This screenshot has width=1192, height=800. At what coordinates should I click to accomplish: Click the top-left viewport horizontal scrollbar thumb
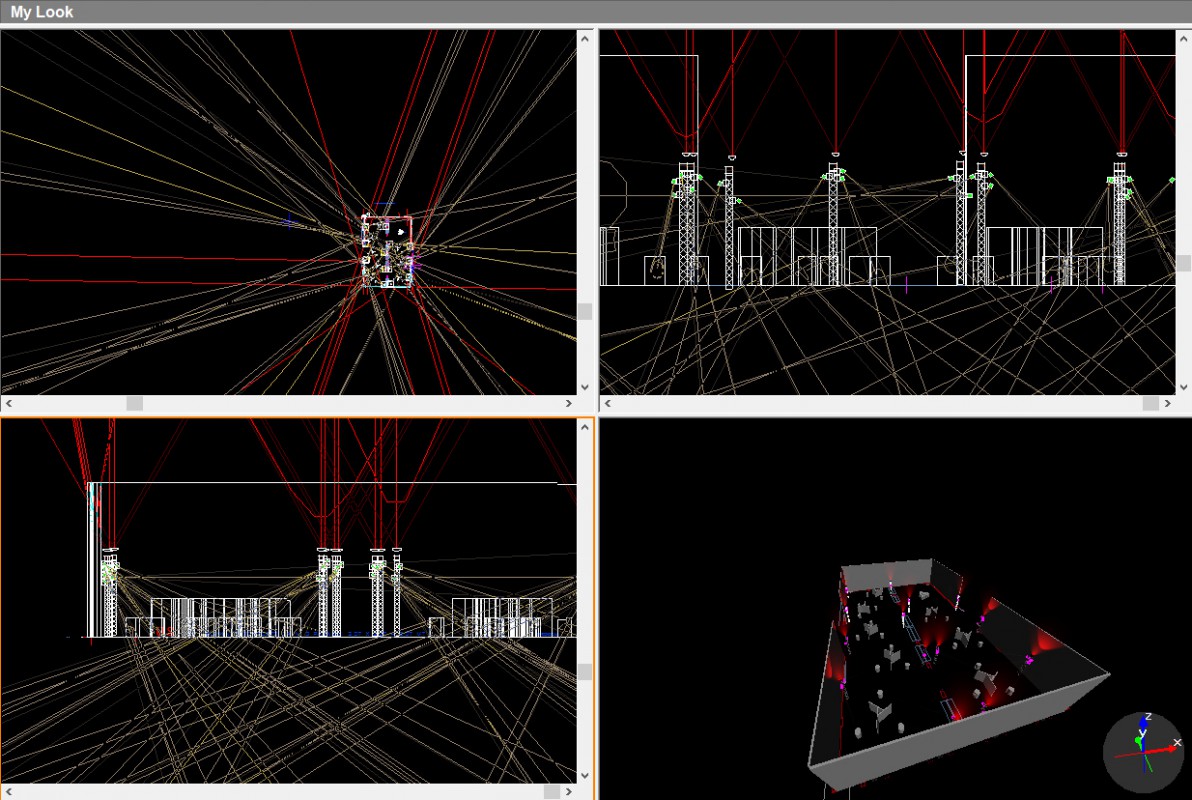135,403
